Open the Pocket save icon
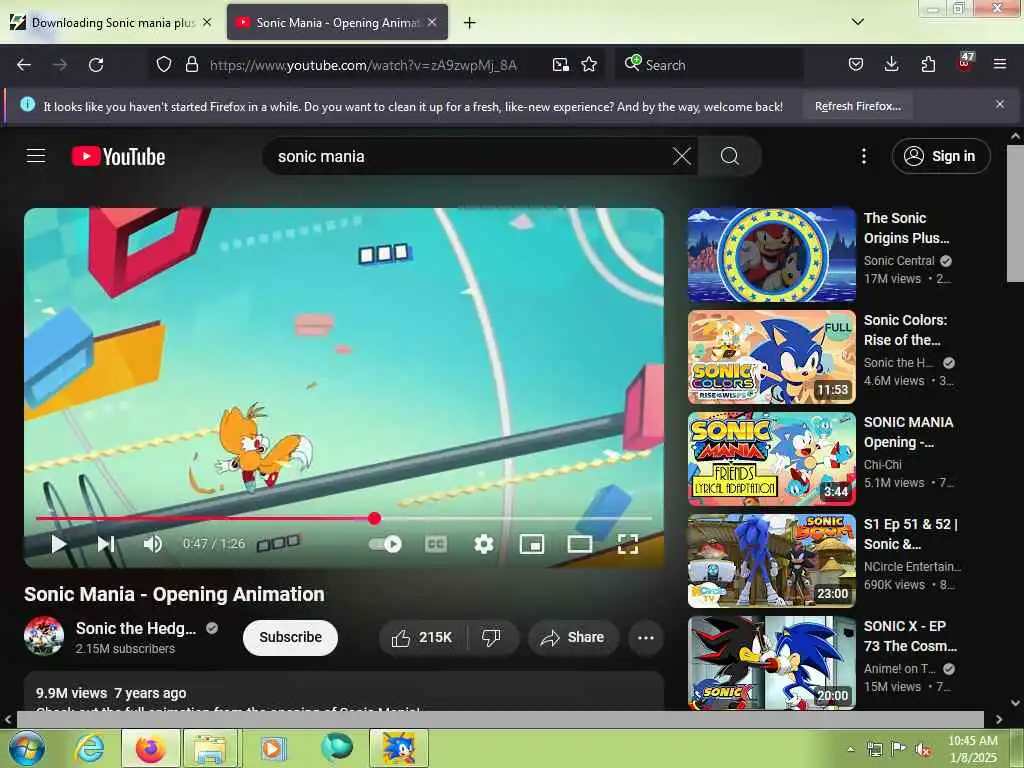The height and width of the screenshot is (768, 1024). (x=856, y=65)
